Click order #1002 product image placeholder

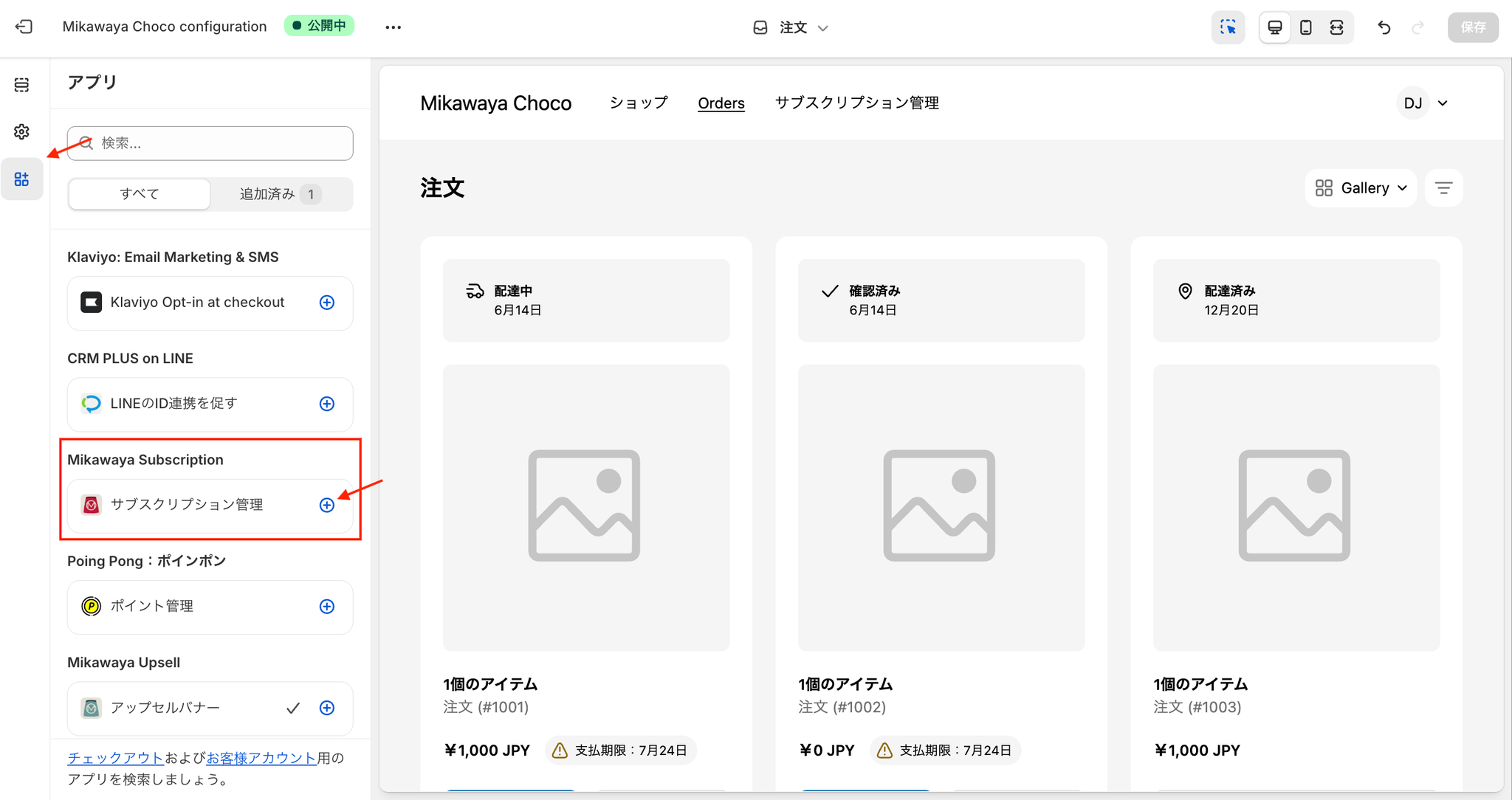coord(941,508)
